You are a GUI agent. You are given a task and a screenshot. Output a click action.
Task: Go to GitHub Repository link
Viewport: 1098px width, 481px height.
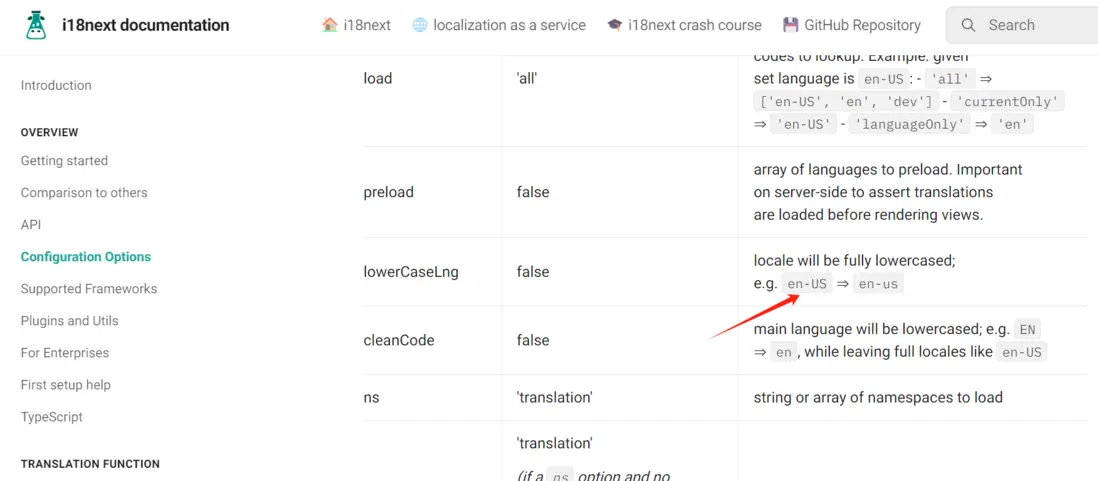862,25
